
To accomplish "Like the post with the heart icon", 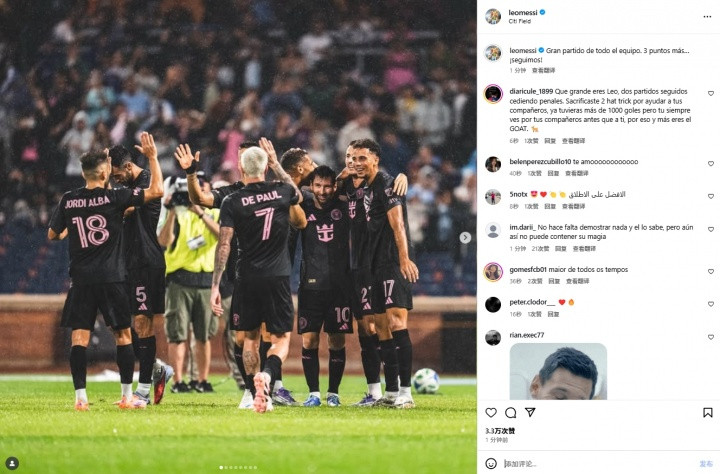I will coord(491,412).
